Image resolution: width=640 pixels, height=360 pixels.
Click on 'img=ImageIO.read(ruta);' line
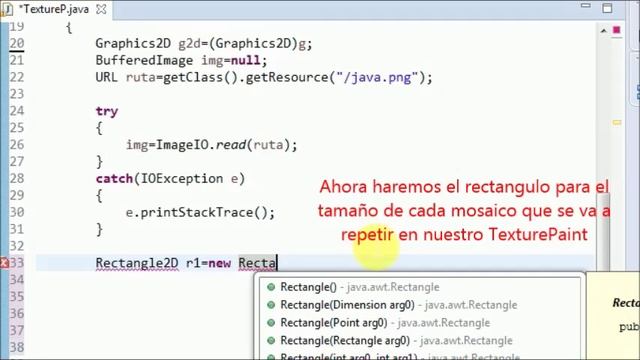(211, 145)
